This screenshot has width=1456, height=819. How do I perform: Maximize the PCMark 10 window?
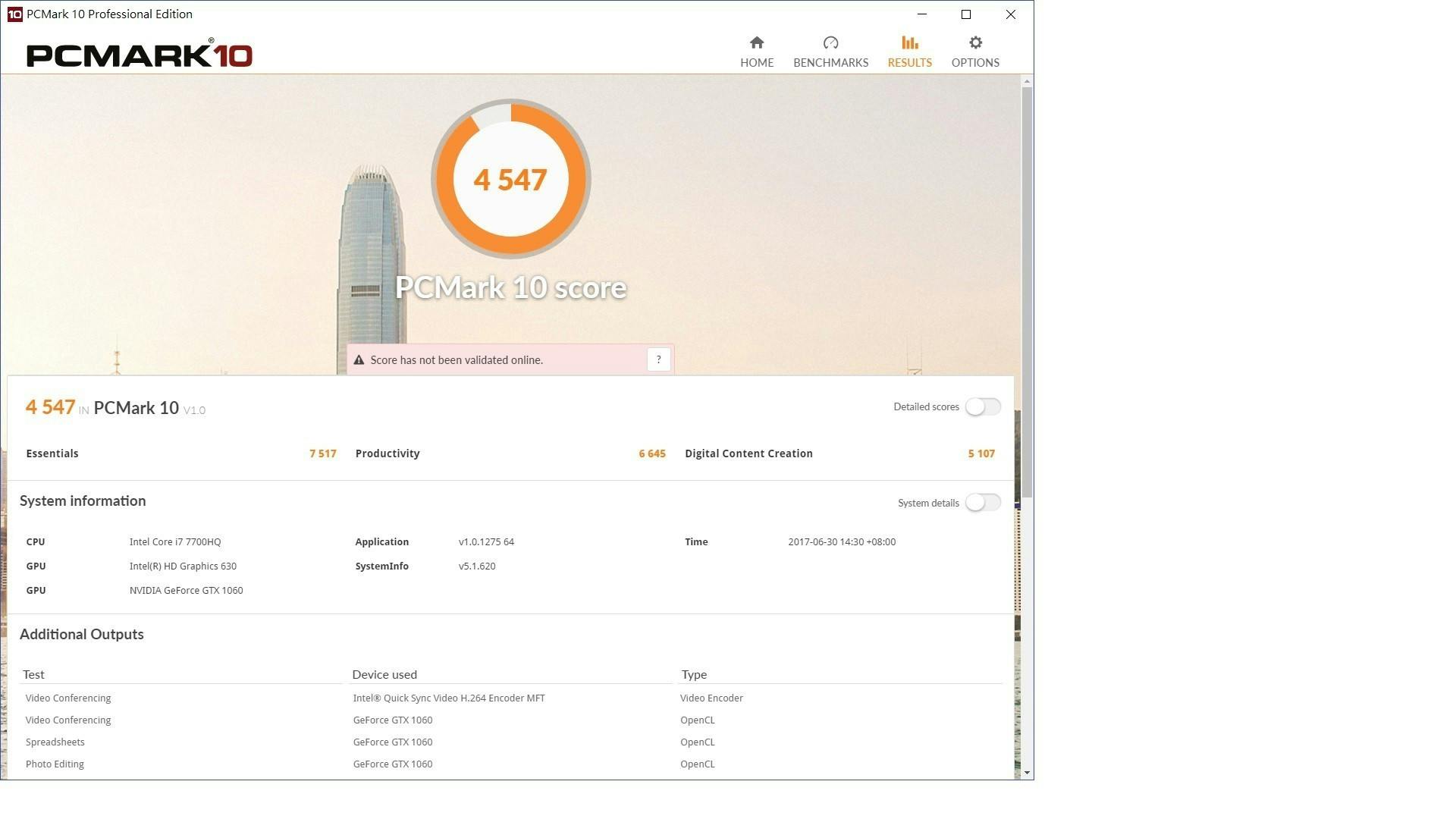966,14
